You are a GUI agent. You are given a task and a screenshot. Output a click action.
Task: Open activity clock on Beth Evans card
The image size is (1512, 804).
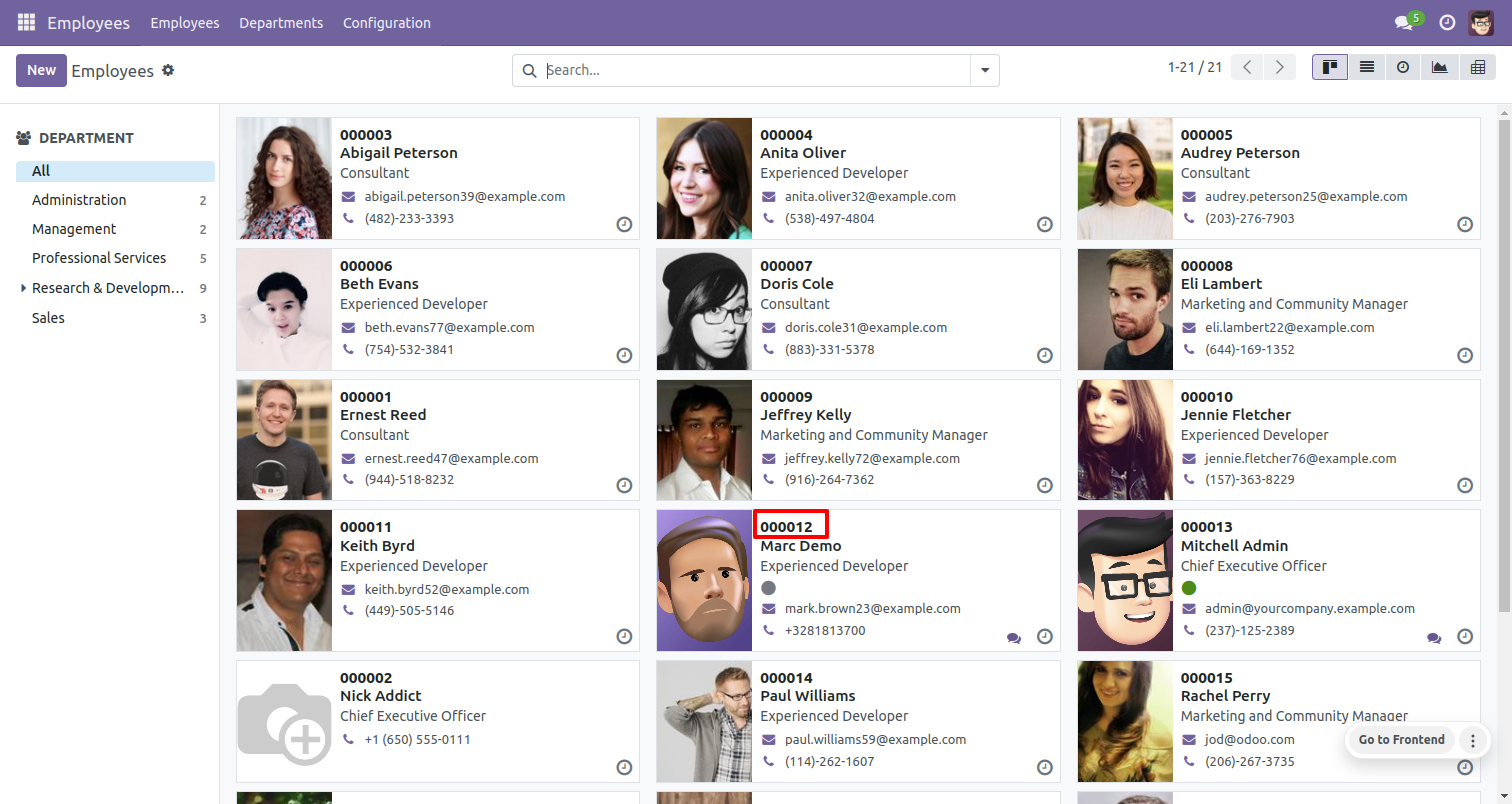click(x=624, y=355)
